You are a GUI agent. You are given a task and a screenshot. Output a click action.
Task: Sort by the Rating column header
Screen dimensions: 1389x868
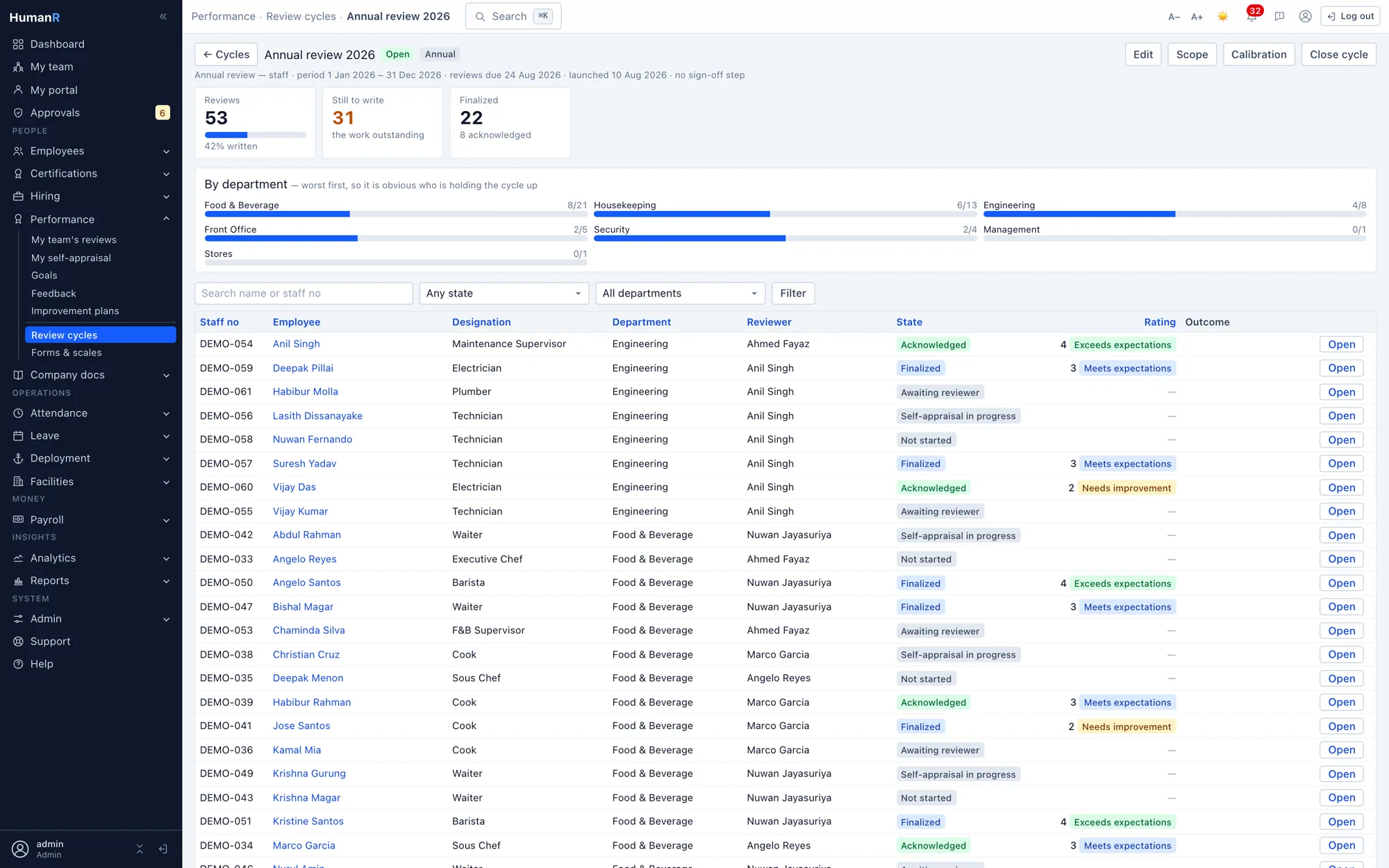tap(1160, 322)
